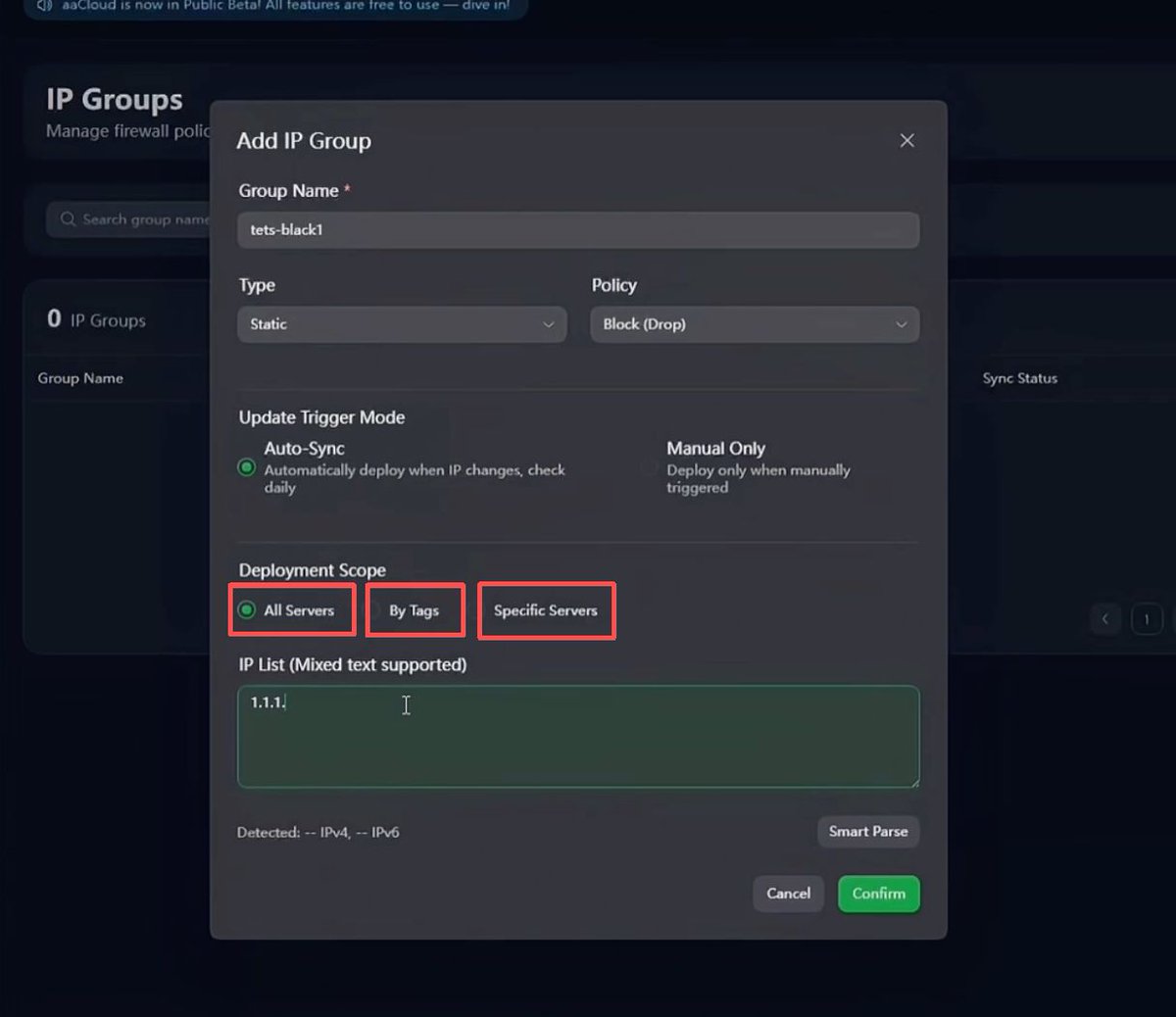Choose All Servers deployment scope
The image size is (1176, 1017).
pyautogui.click(x=288, y=610)
